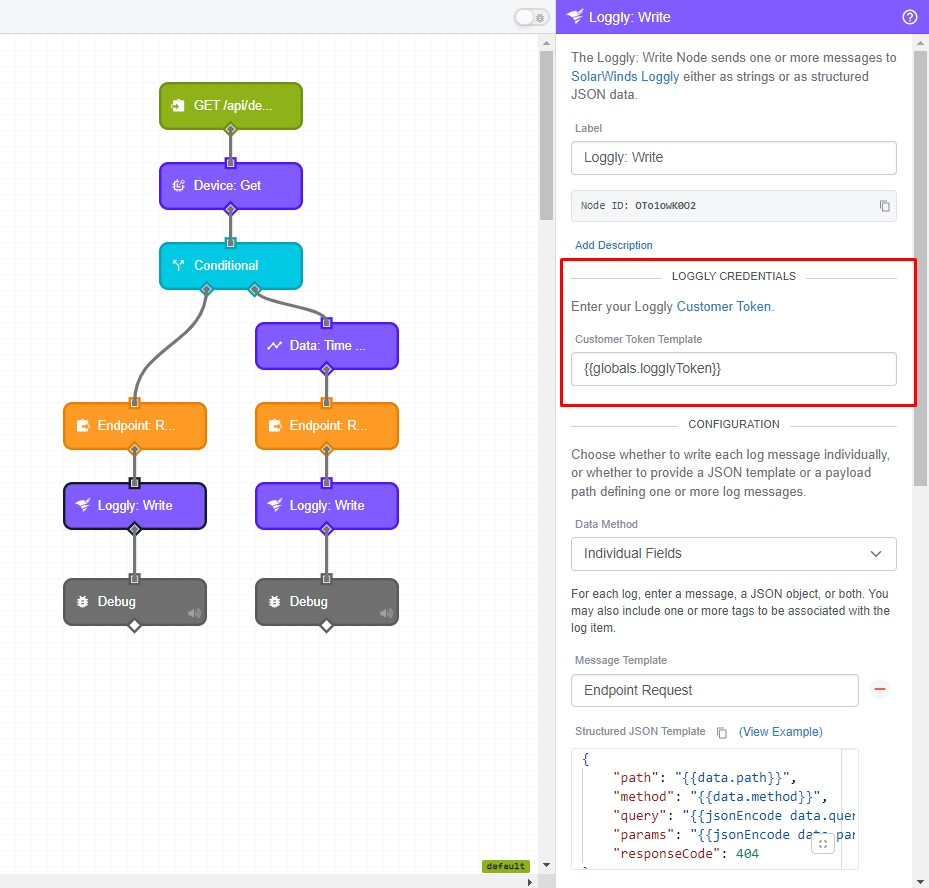Edit the Label input field

733,158
